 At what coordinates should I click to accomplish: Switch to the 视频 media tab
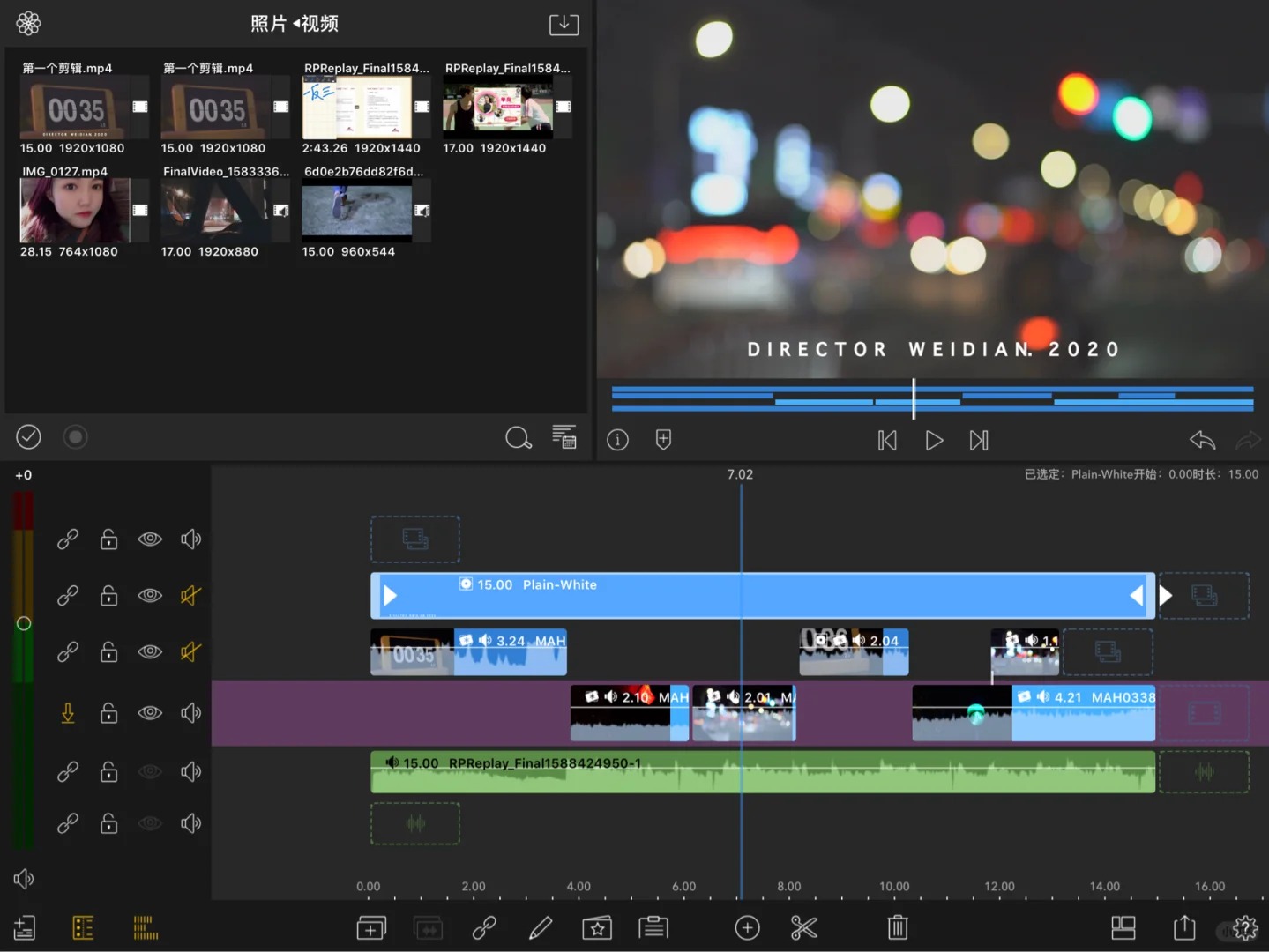coord(319,24)
